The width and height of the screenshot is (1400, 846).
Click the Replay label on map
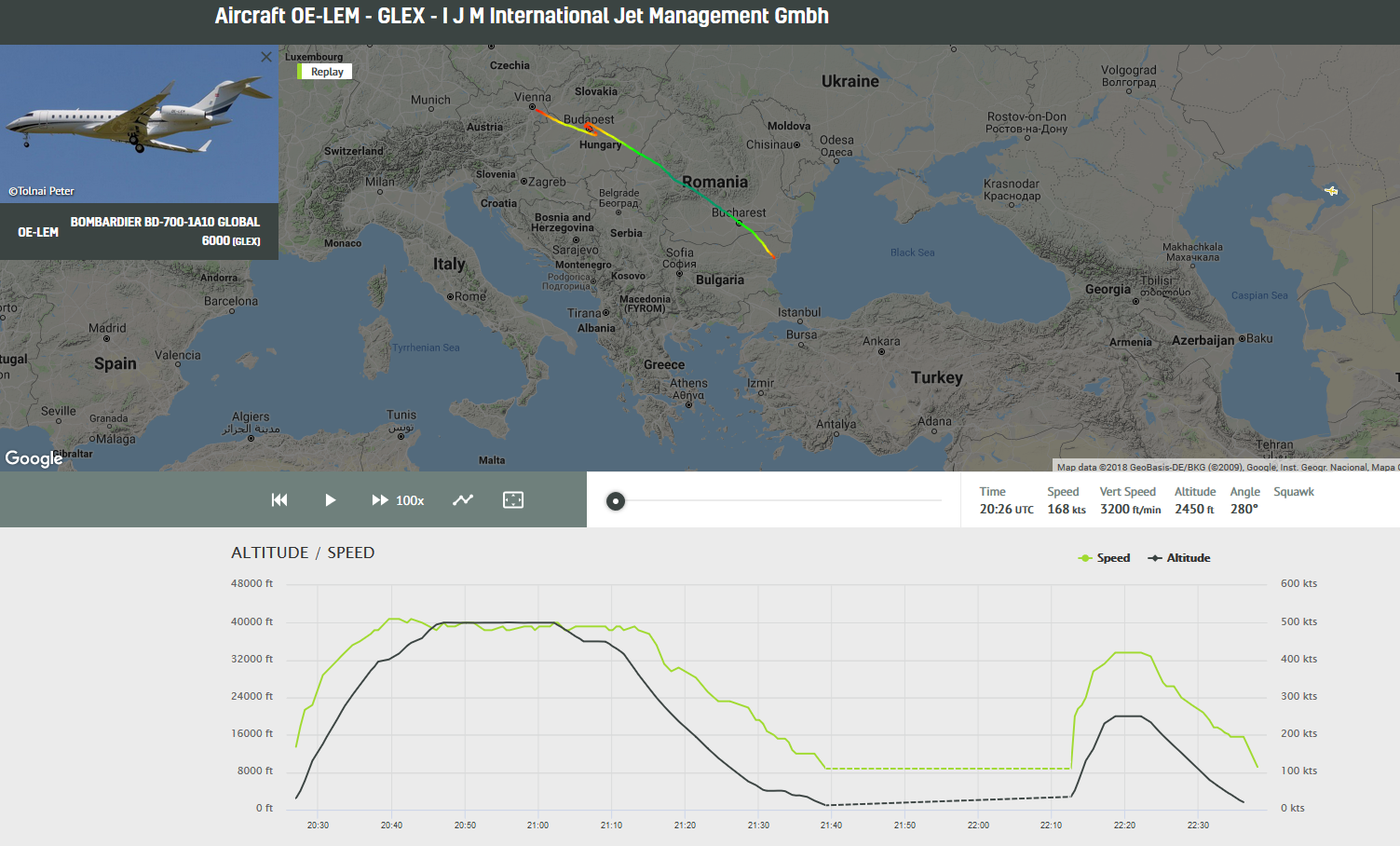point(326,72)
